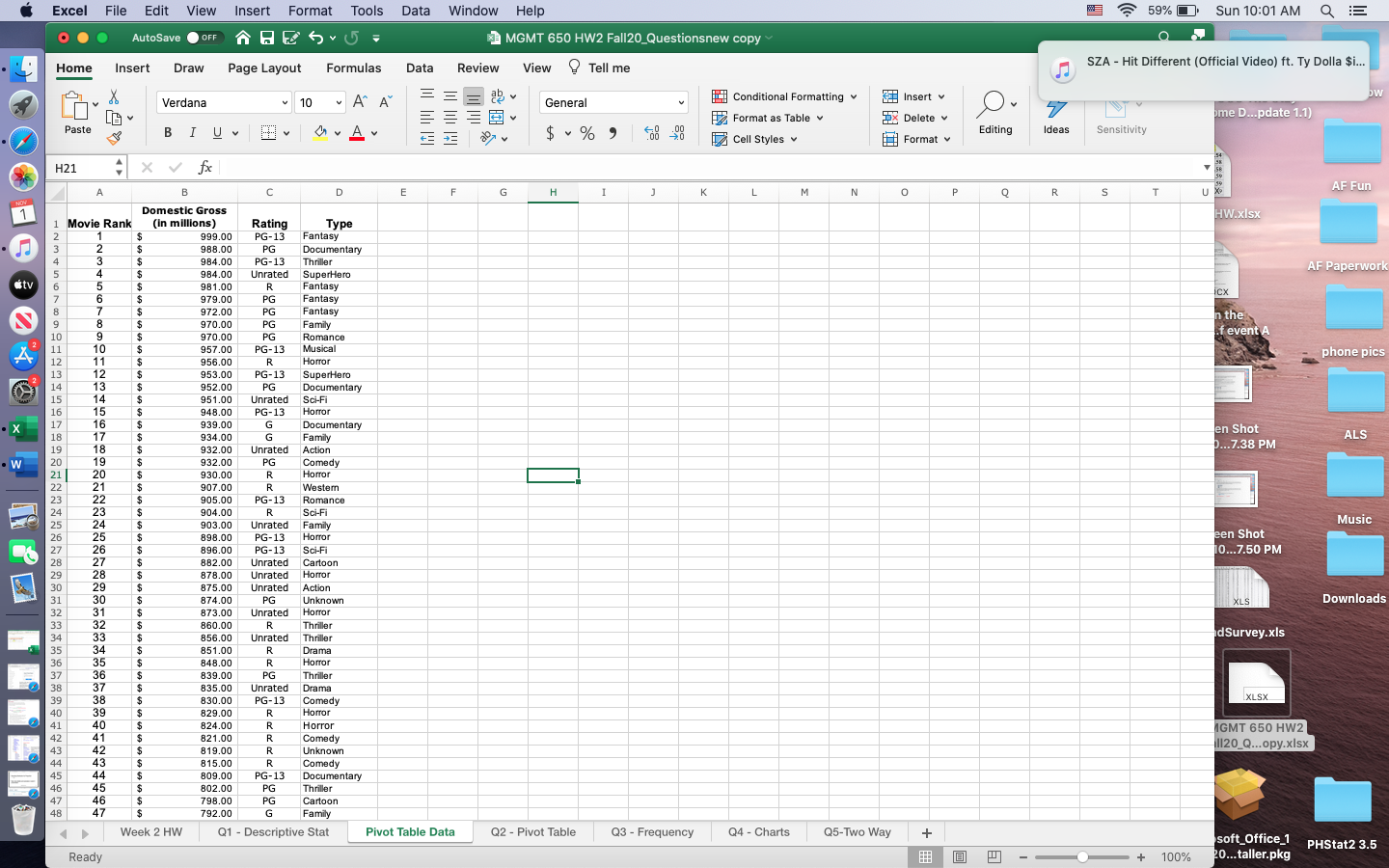Switch to the Q2 - Pivot Table sheet
Screen dimensions: 1389x868
533,831
